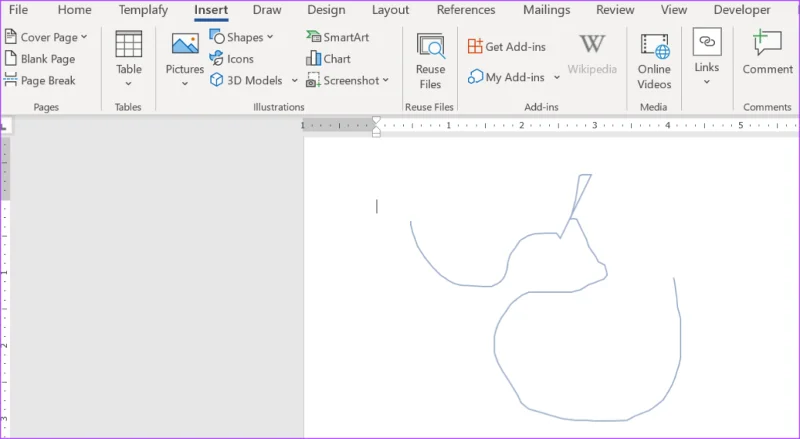Switch to the Mailings tab
Image resolution: width=800 pixels, height=439 pixels.
pos(546,10)
